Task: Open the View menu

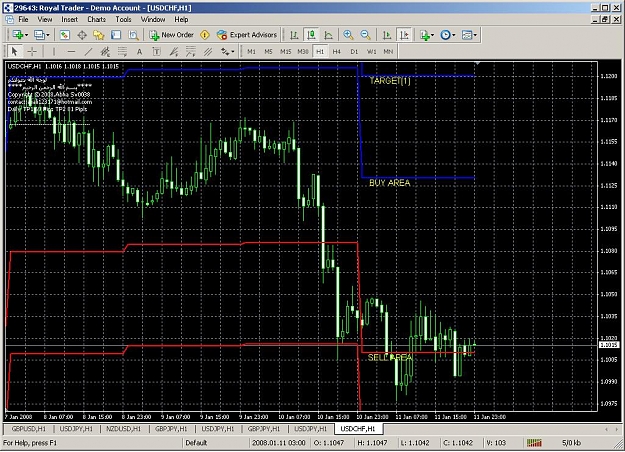Action: 45,20
